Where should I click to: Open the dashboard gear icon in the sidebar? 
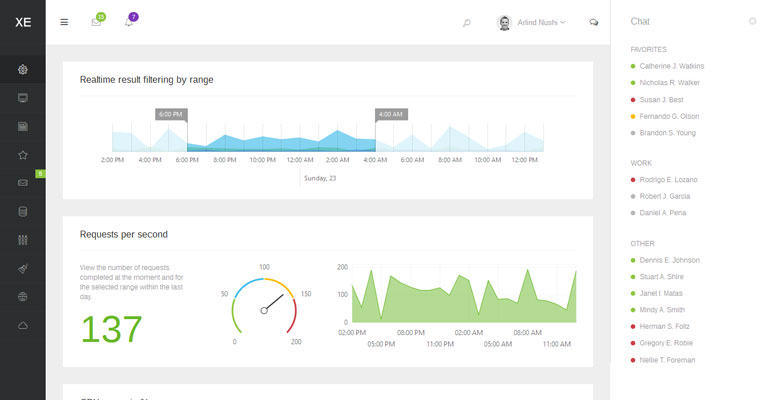tap(23, 69)
